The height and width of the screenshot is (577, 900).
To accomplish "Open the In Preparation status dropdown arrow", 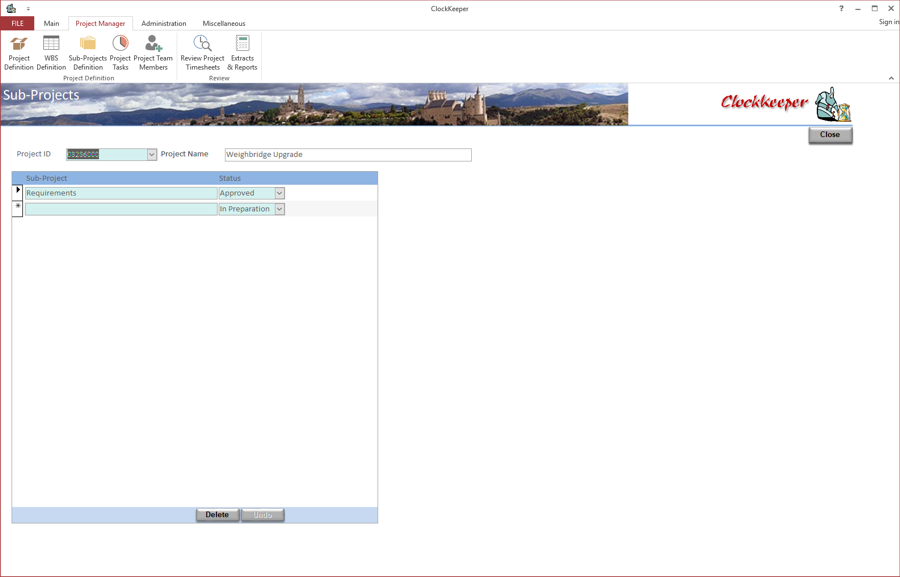I will click(x=280, y=209).
